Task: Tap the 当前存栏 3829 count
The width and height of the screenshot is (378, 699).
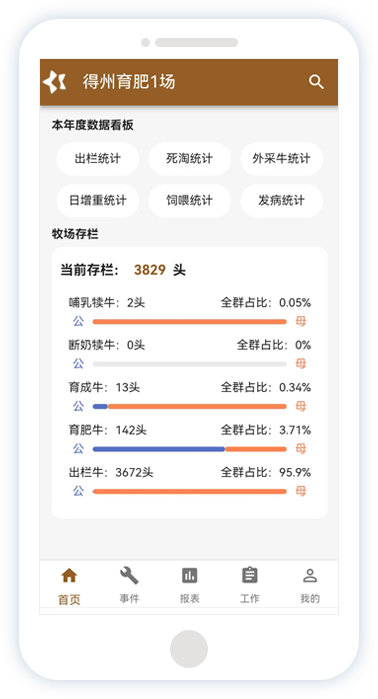Action: pos(150,270)
